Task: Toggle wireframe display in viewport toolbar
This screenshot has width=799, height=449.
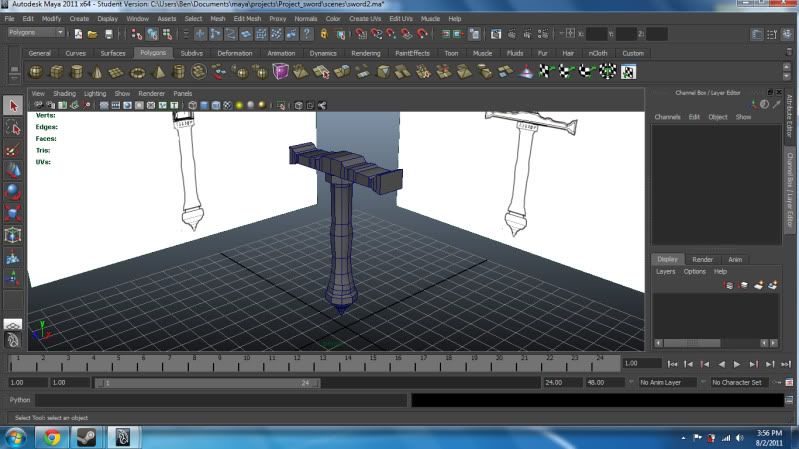Action: point(193,105)
